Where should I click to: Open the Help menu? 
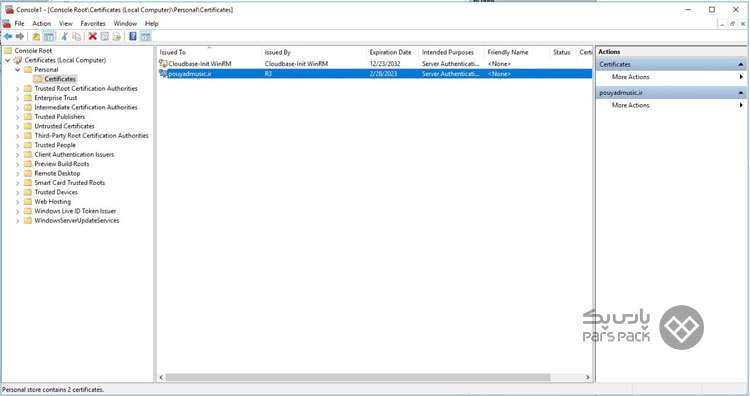coord(151,23)
